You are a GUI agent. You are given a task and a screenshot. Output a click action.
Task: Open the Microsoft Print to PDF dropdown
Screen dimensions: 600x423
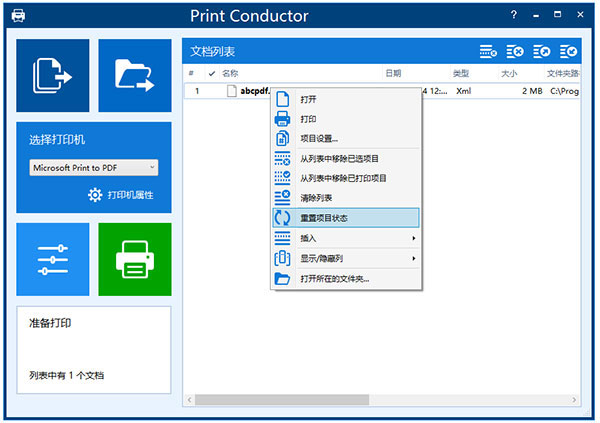click(94, 168)
